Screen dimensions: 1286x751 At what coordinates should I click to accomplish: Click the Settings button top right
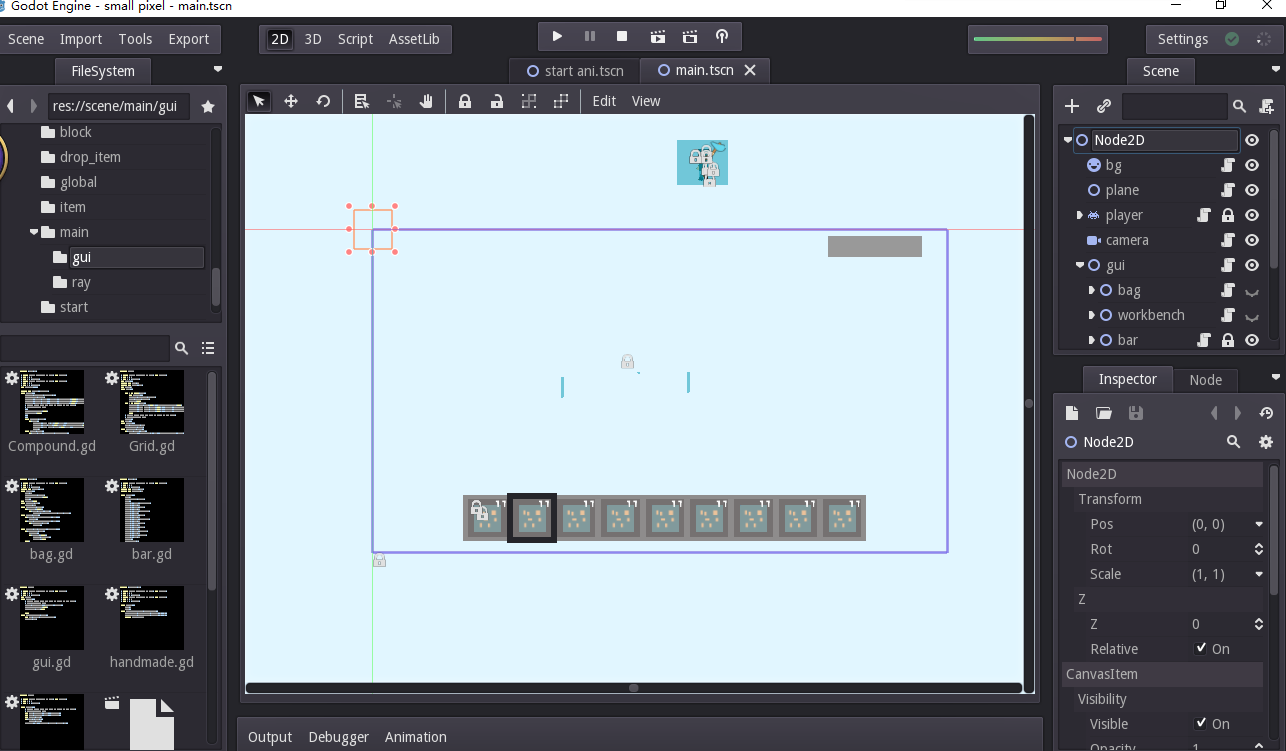pos(1183,39)
